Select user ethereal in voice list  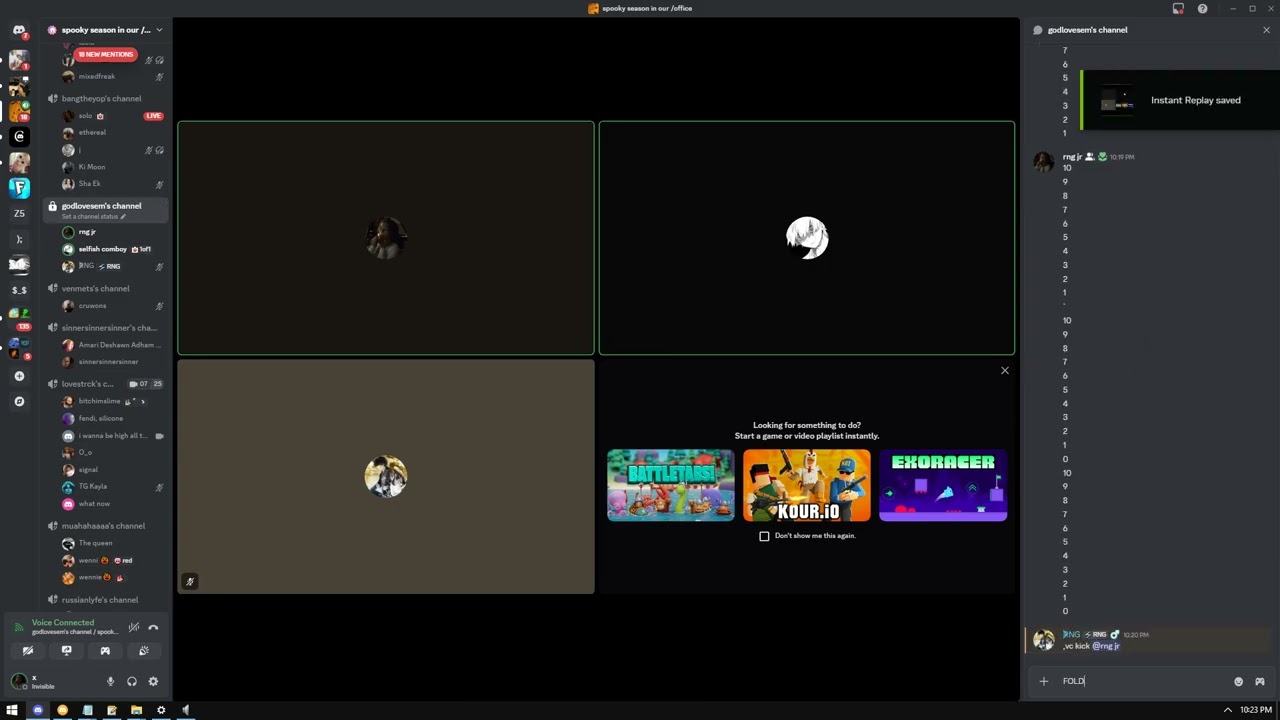92,132
